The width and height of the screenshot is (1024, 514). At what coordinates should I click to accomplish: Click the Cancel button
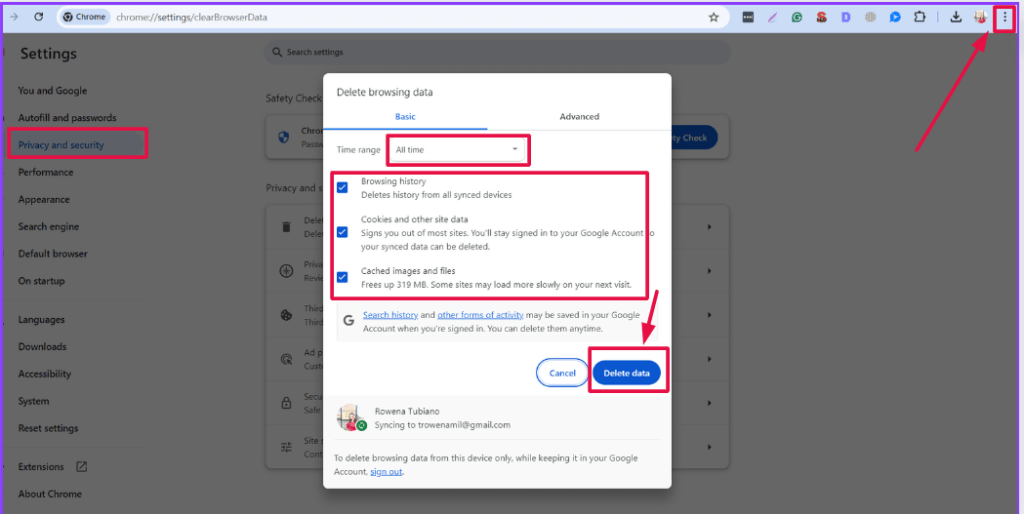tap(562, 373)
